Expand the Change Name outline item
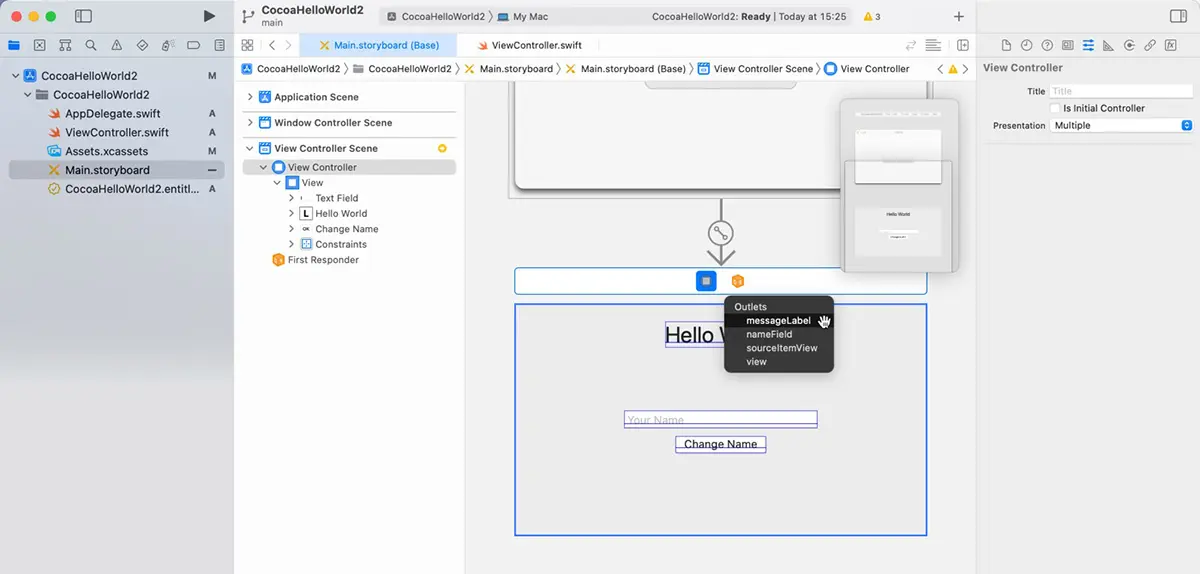The width and height of the screenshot is (1200, 574). 291,229
